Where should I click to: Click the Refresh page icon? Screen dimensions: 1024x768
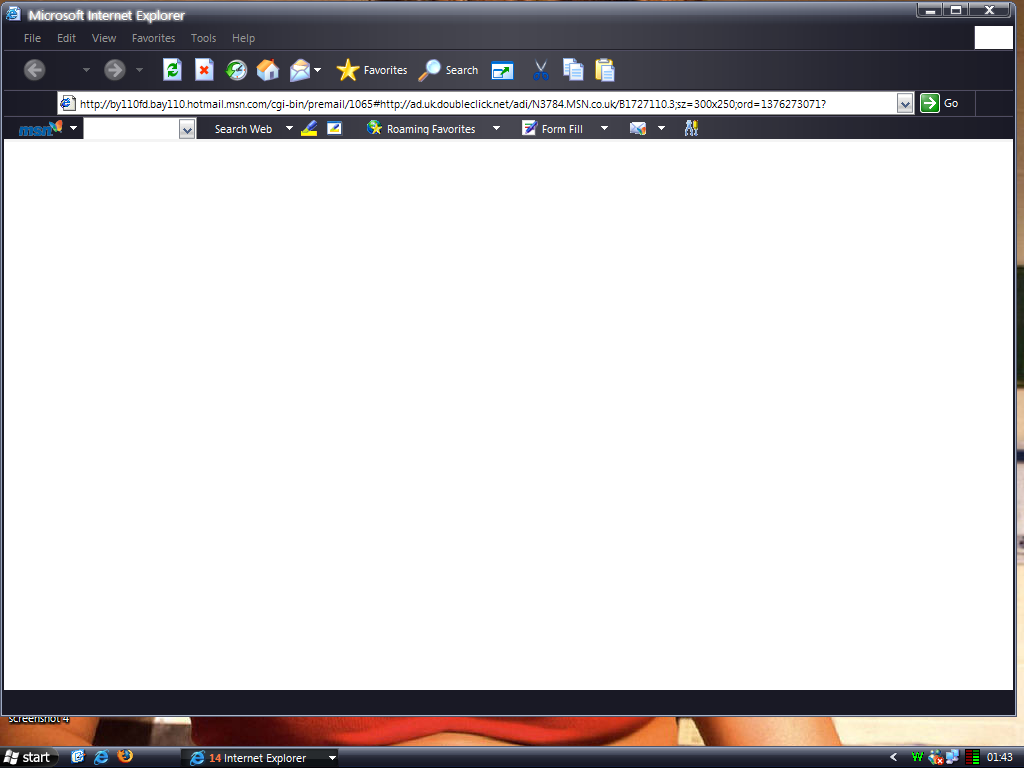coord(172,70)
